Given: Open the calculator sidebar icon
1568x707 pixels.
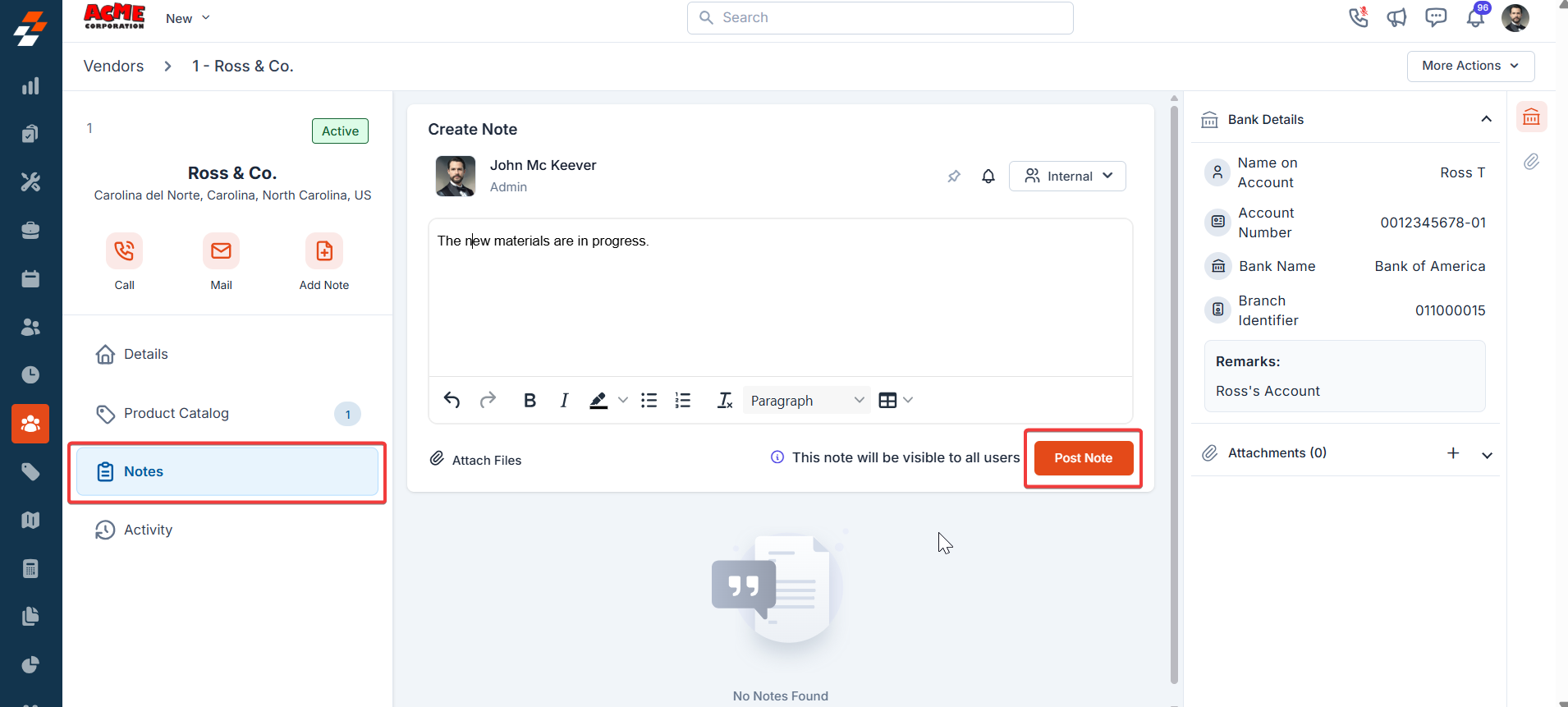Looking at the screenshot, I should point(30,568).
